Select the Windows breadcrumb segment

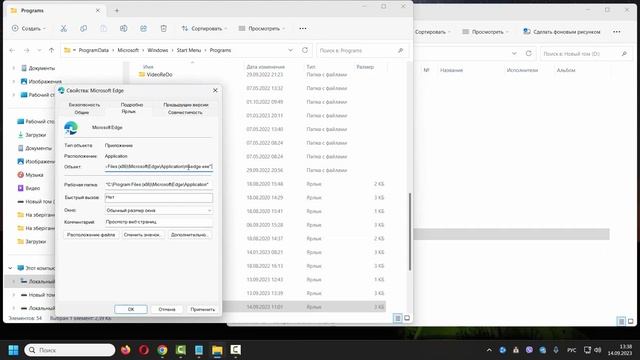(x=158, y=50)
